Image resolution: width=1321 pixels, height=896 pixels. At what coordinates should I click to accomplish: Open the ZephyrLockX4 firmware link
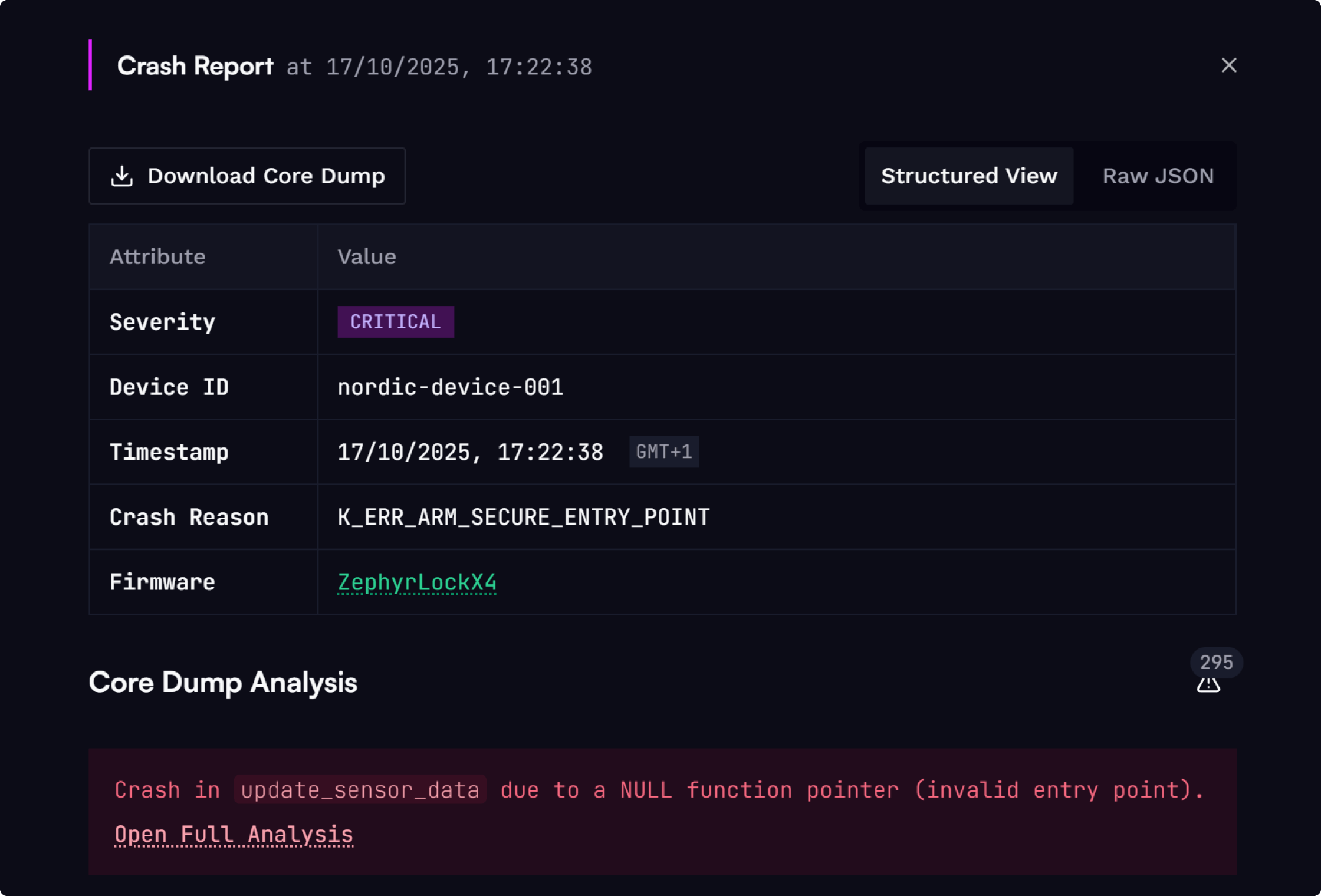tap(416, 582)
